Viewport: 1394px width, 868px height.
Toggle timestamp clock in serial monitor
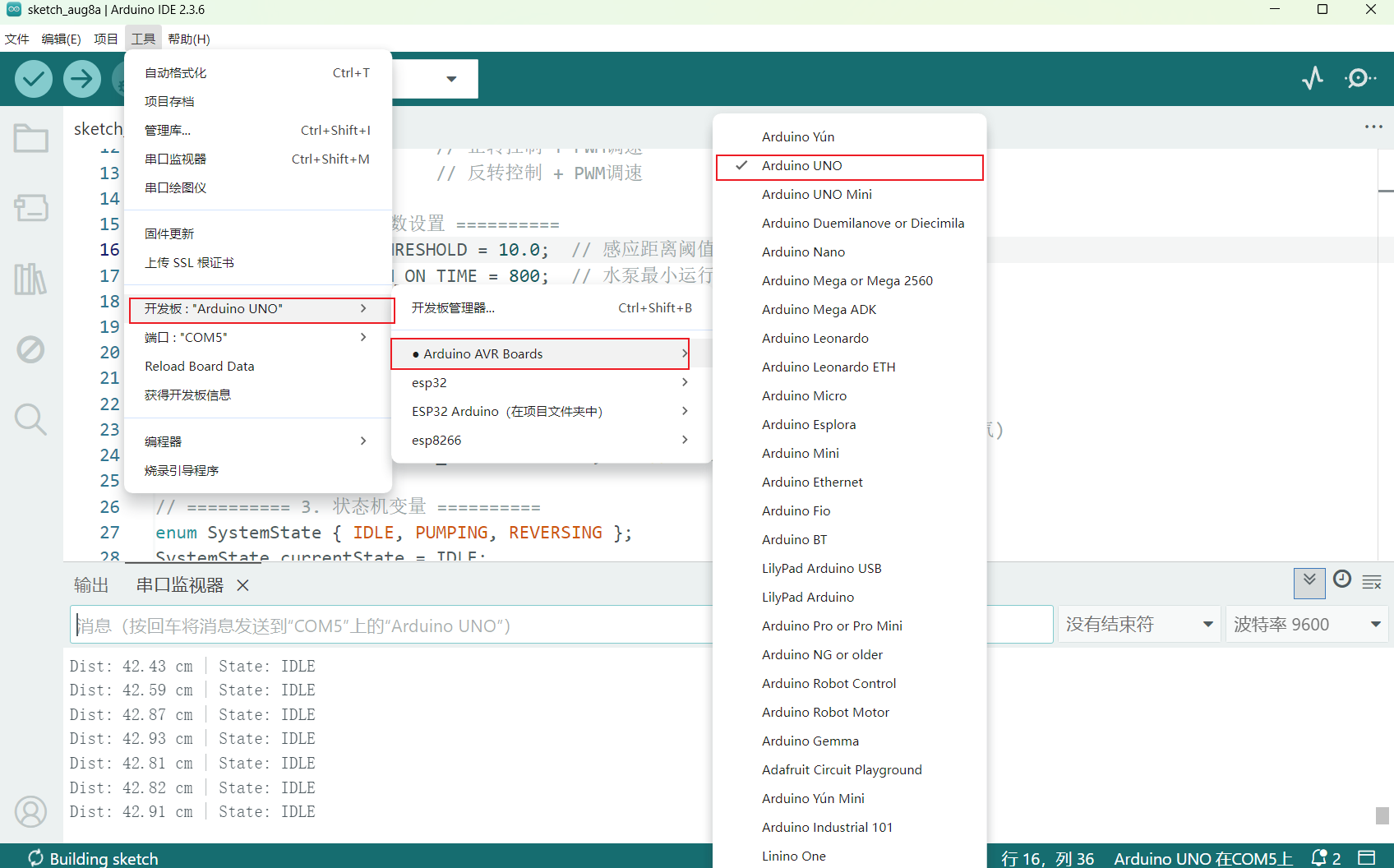(1342, 579)
